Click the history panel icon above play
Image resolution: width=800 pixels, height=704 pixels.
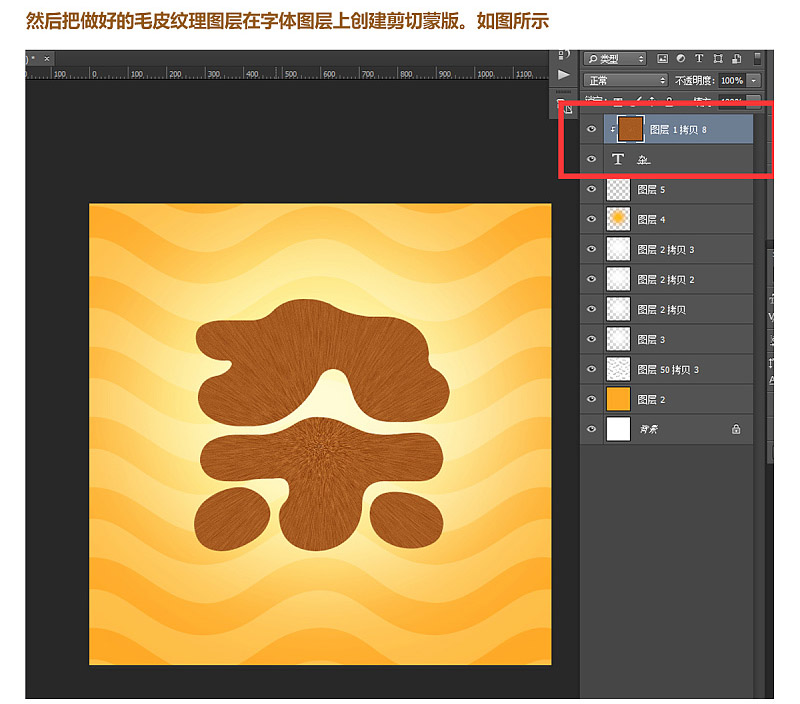(564, 54)
